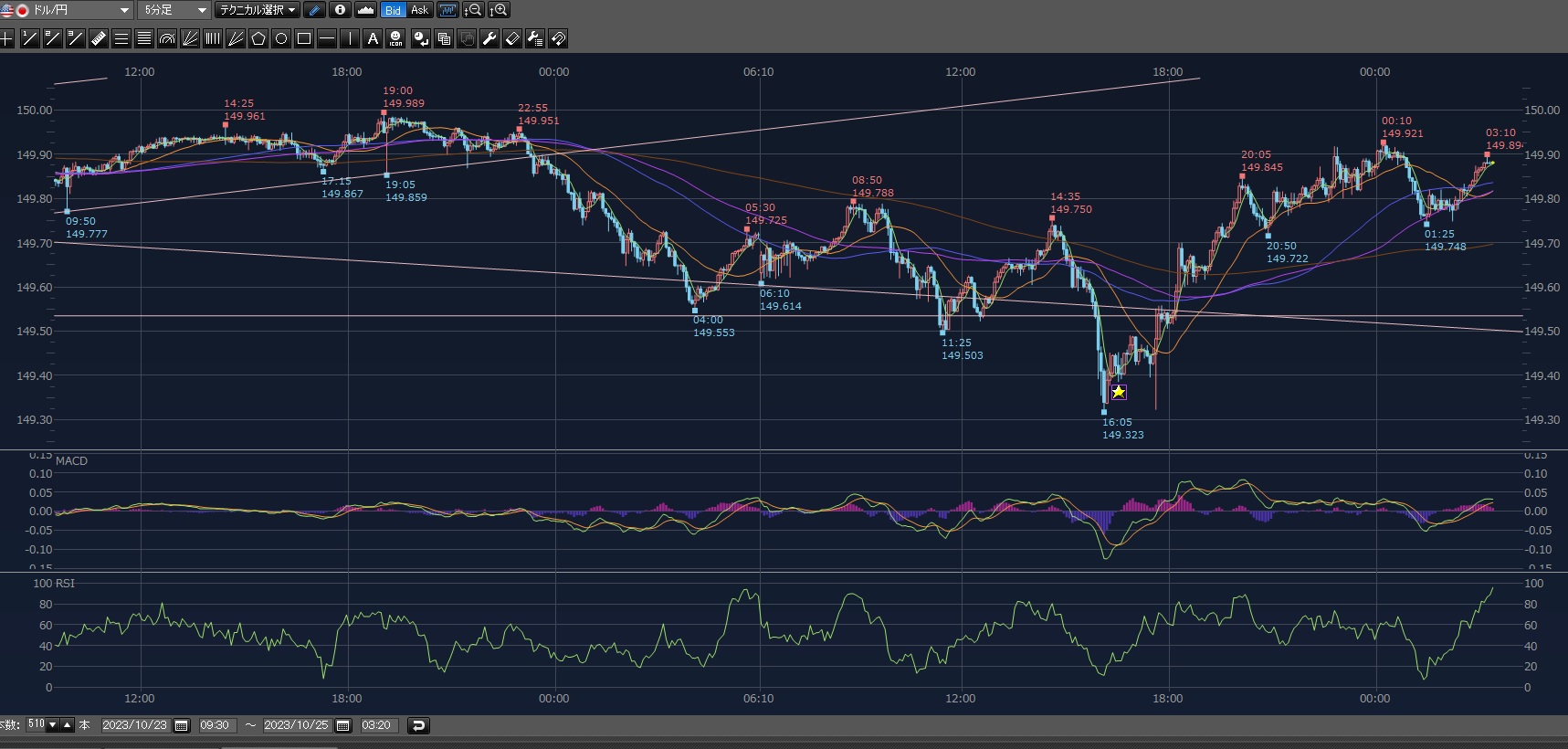Select the horizontal line drawing tool

click(327, 38)
